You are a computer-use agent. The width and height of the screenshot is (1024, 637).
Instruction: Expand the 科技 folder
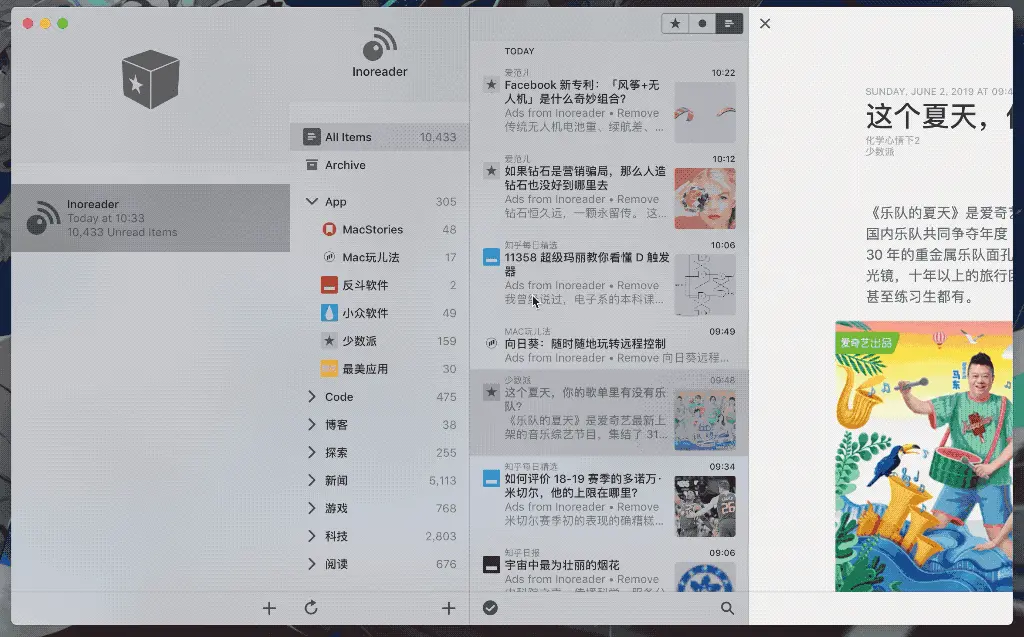tap(312, 536)
